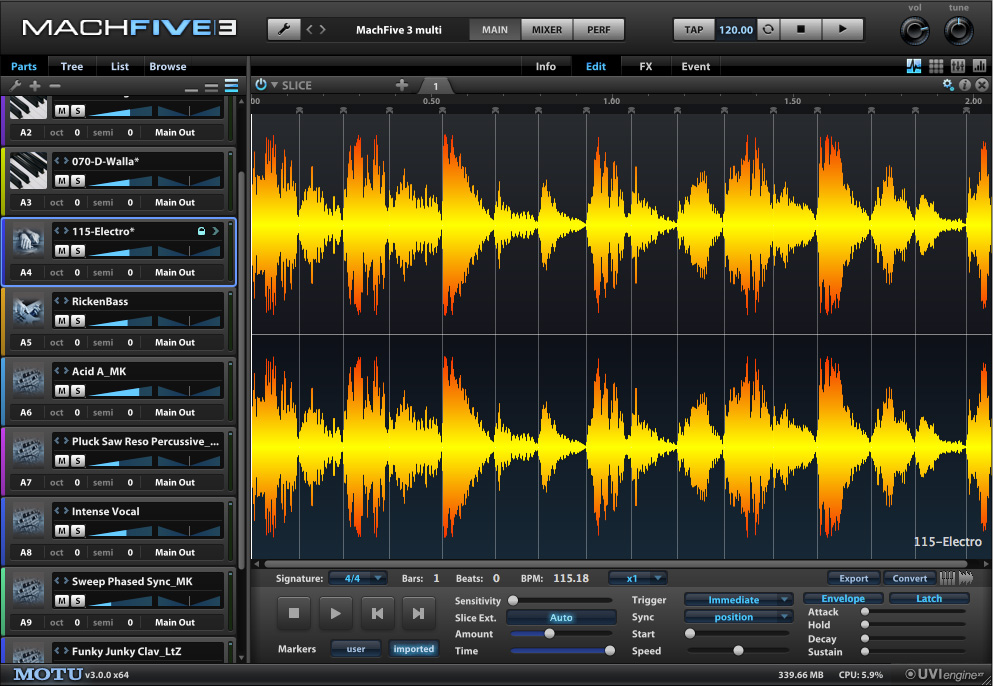Screen dimensions: 993x686
Task: Toggle the SLICE power button
Action: 261,85
